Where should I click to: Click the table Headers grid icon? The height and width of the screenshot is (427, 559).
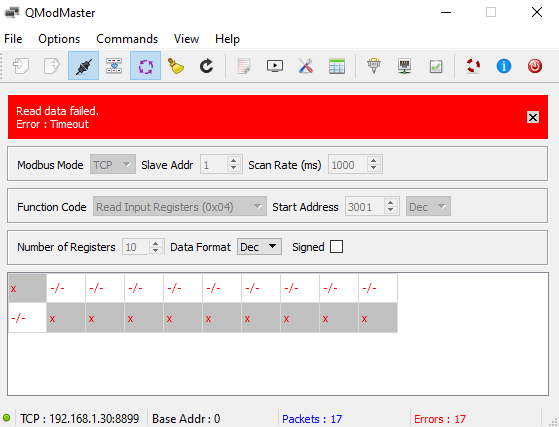tap(337, 66)
